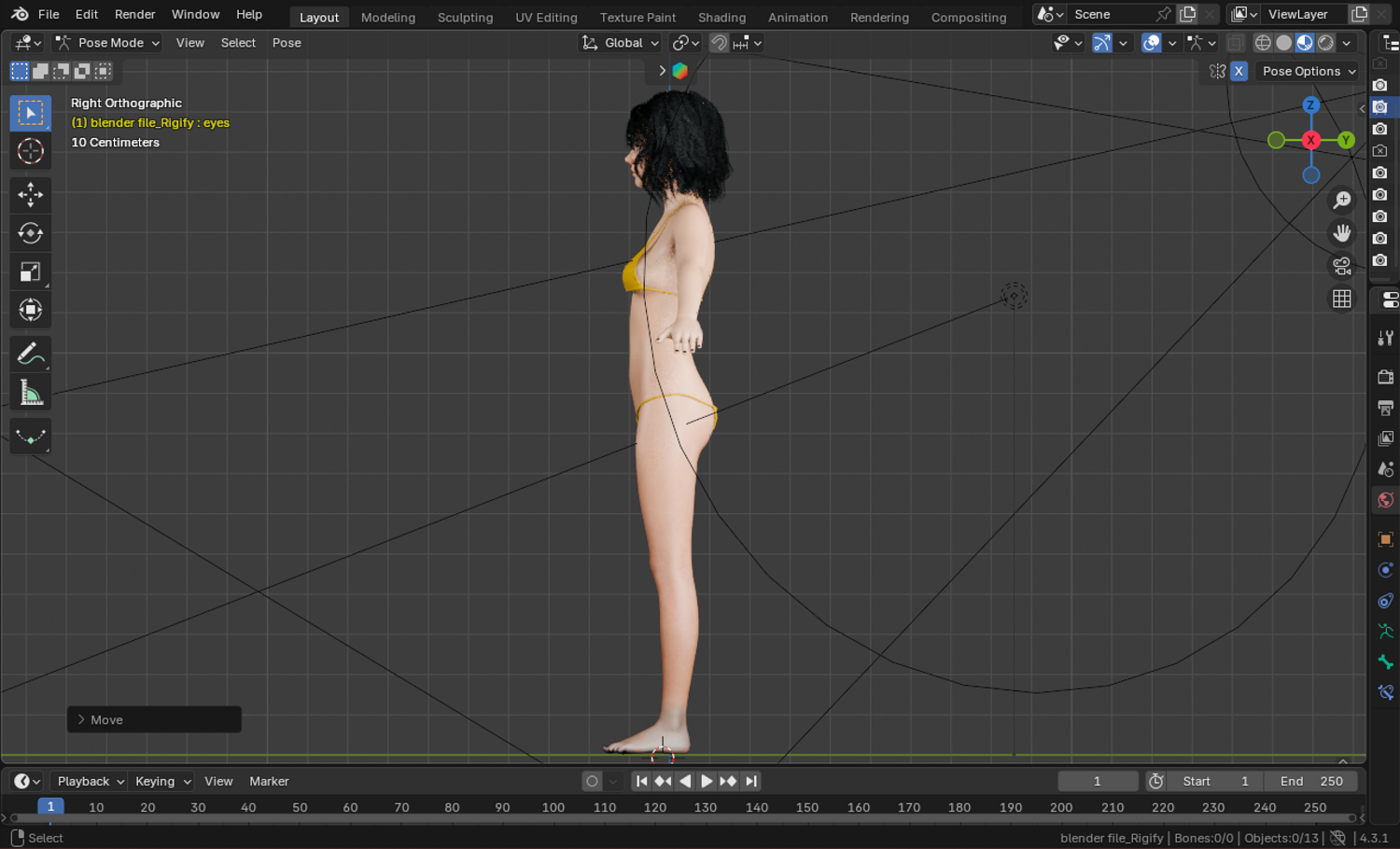Jump to the last frame
The width and height of the screenshot is (1400, 849).
coord(751,782)
